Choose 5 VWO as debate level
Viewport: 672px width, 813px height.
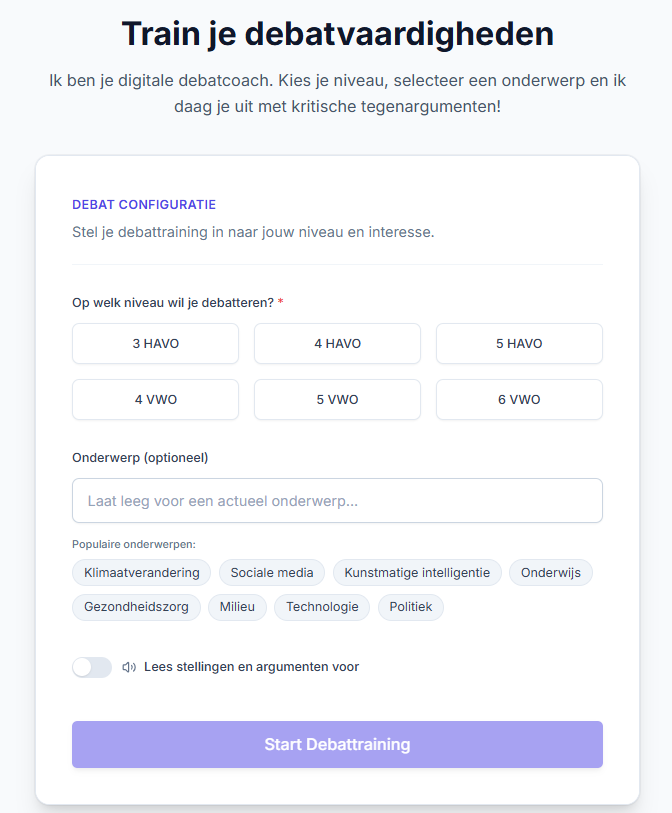[x=337, y=400]
